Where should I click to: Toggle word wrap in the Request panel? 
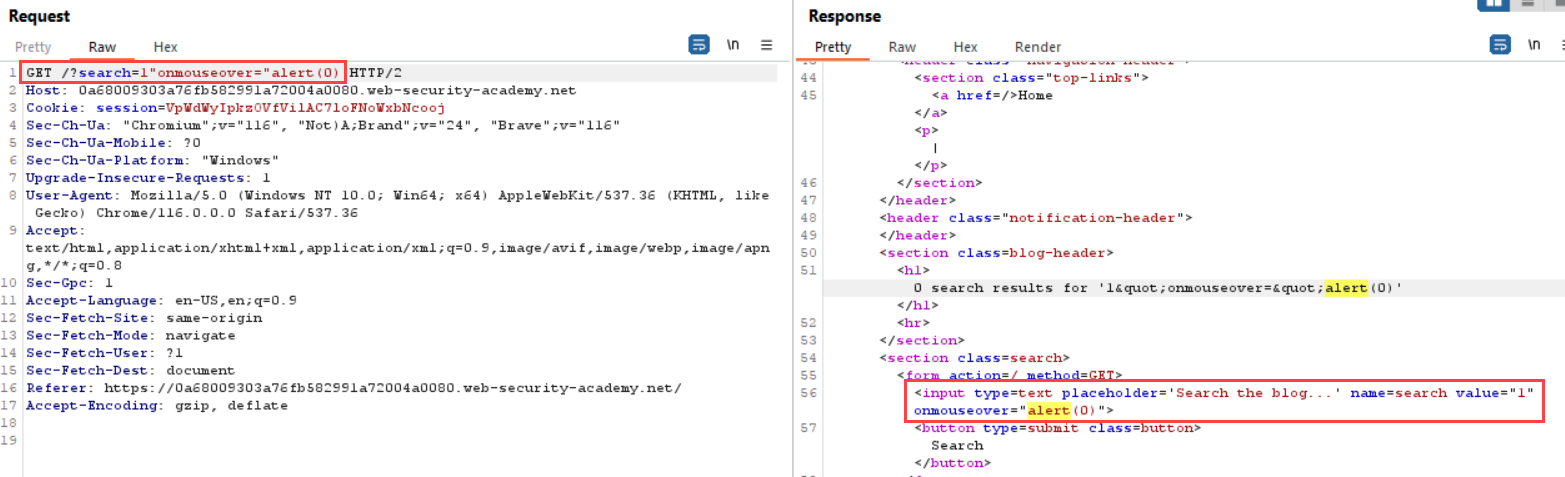[698, 45]
